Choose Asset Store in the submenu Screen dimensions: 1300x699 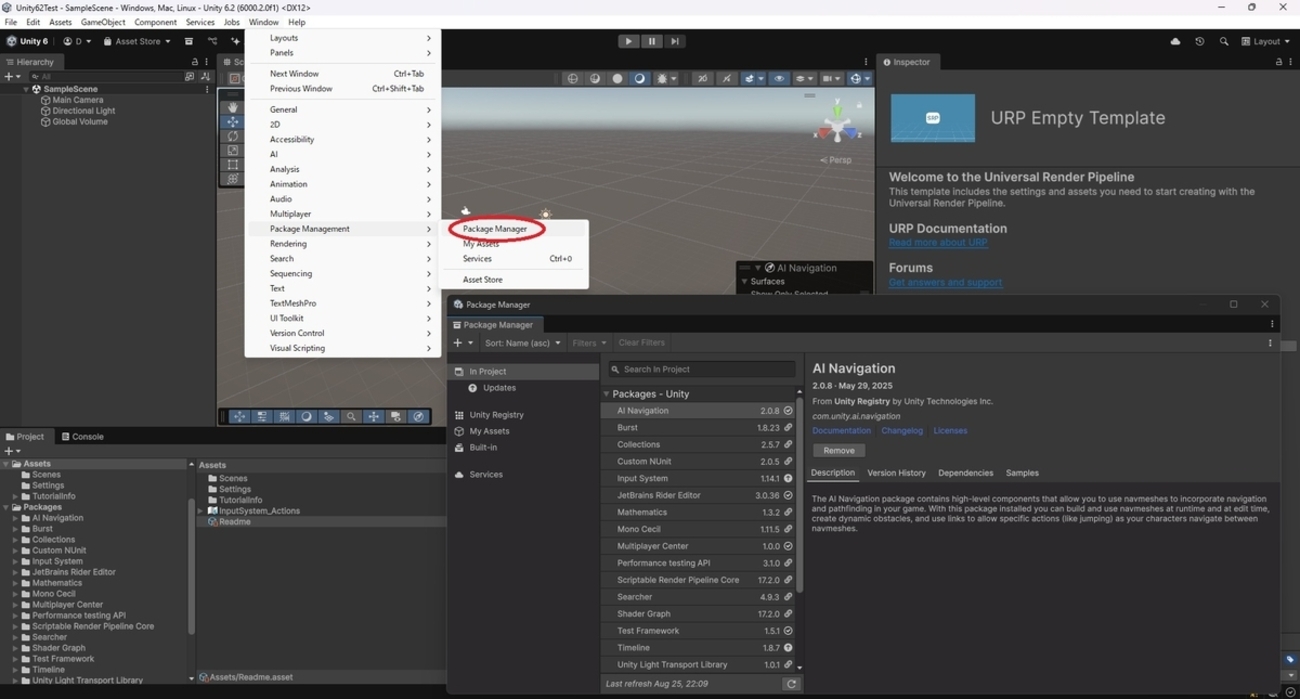[482, 280]
